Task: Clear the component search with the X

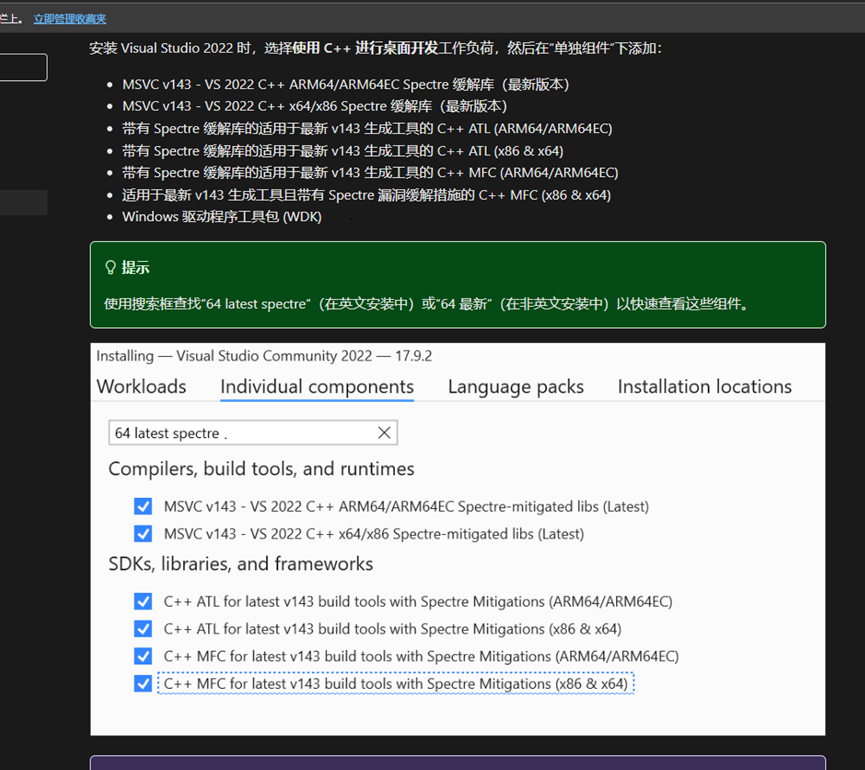Action: 385,433
